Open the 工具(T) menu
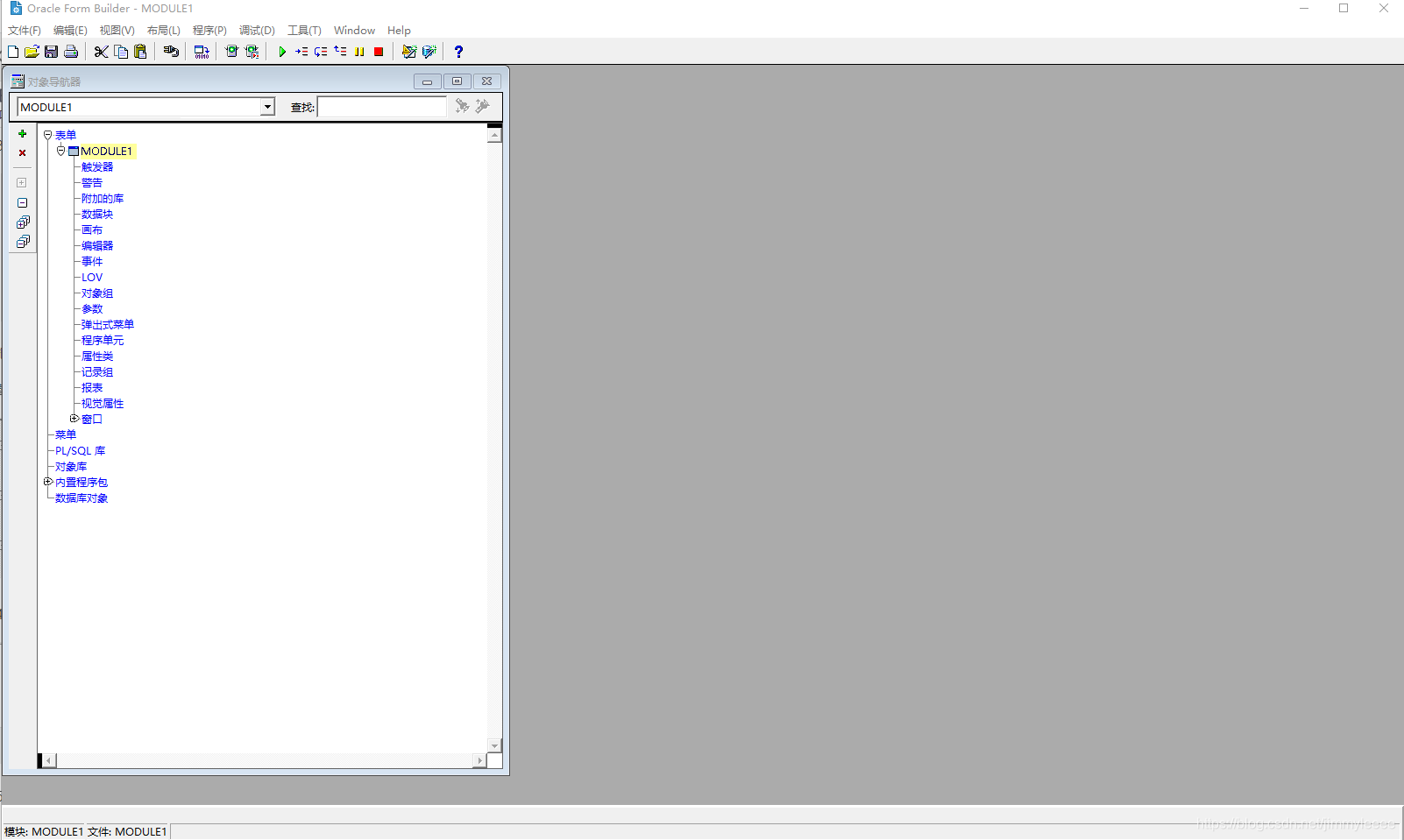Image resolution: width=1404 pixels, height=840 pixels. click(304, 30)
